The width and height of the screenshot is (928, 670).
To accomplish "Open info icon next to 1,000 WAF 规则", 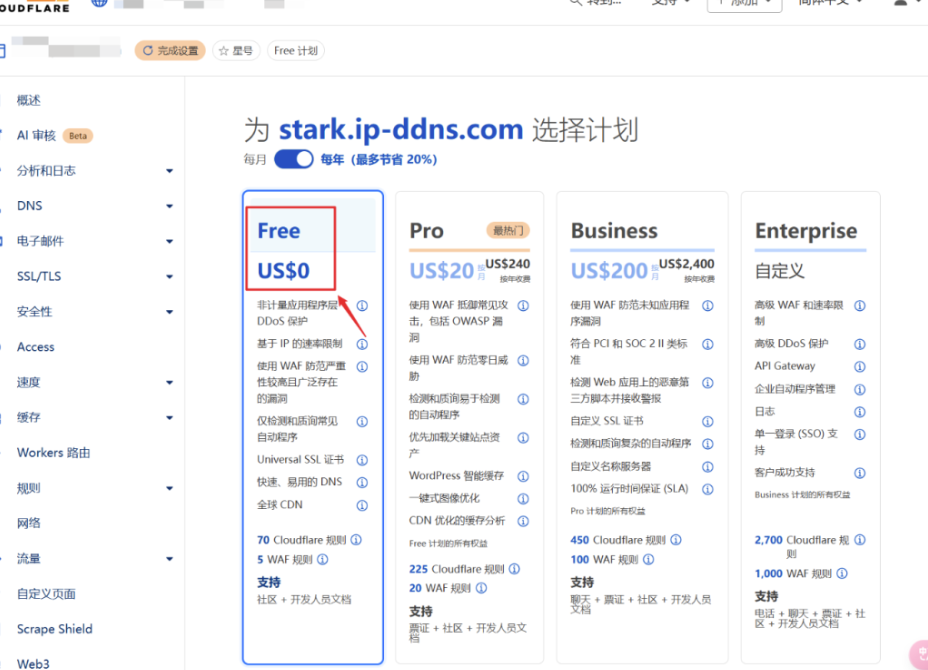I will (x=842, y=574).
